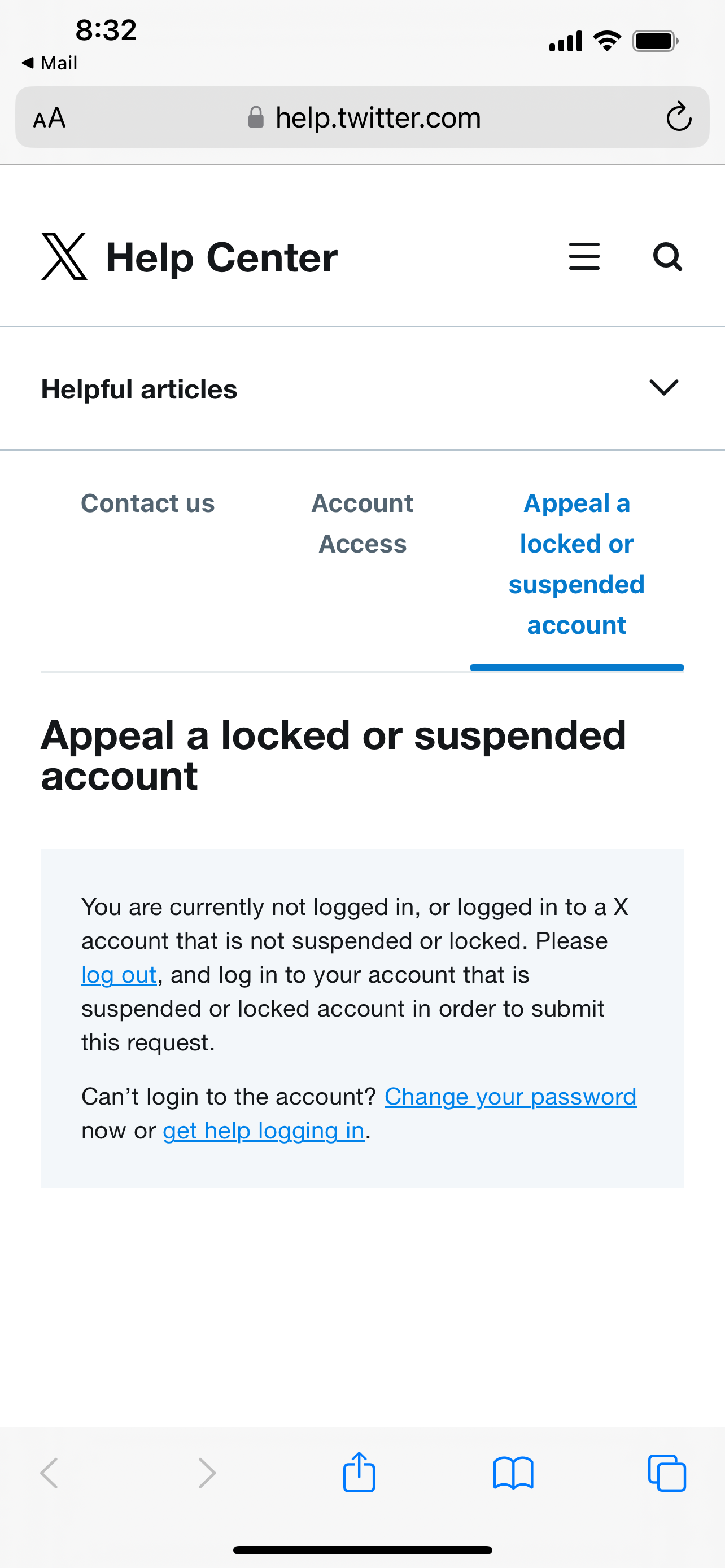Switch to the Contact us tab
Viewport: 725px width, 1568px height.
point(148,503)
